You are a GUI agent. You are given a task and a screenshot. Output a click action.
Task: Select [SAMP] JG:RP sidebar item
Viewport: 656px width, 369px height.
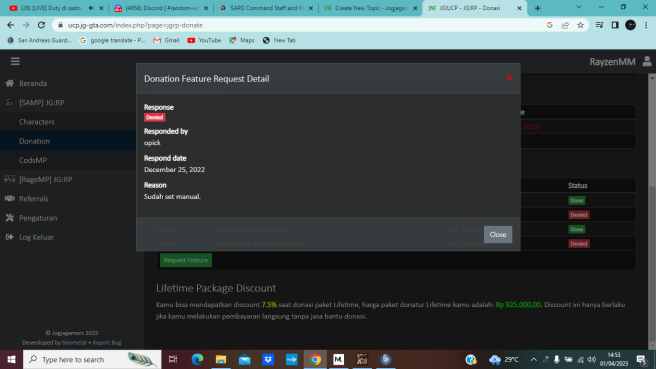point(41,102)
